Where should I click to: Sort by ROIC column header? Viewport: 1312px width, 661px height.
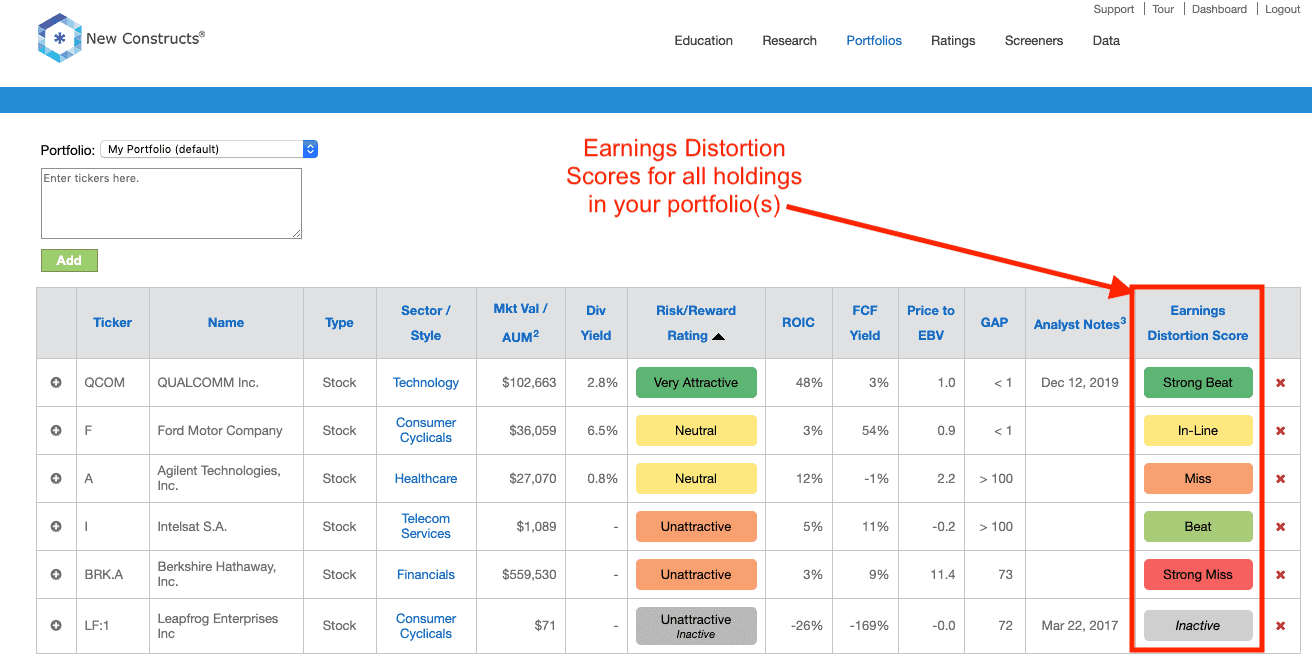coord(798,323)
